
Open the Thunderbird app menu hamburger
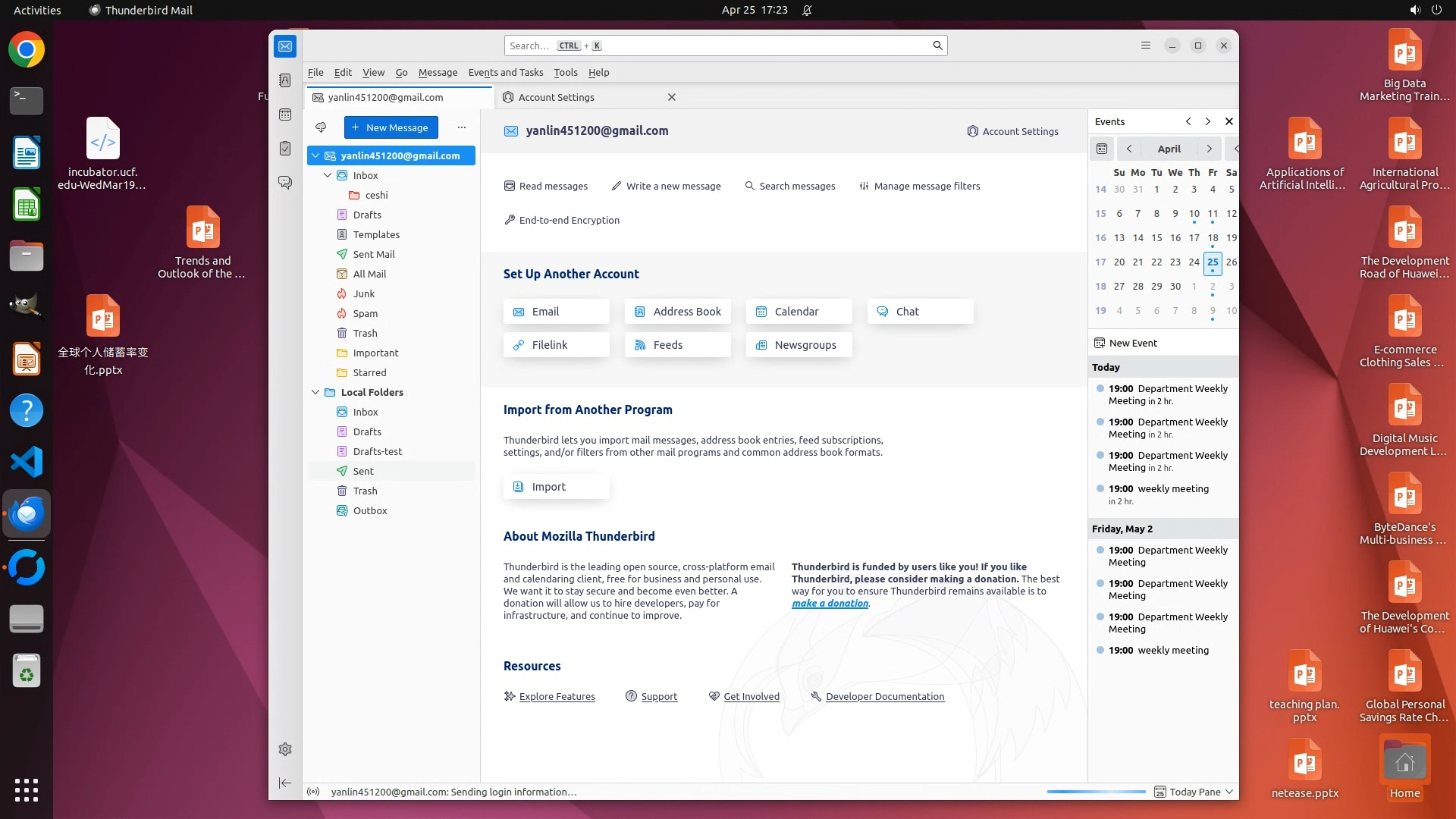(x=1146, y=45)
